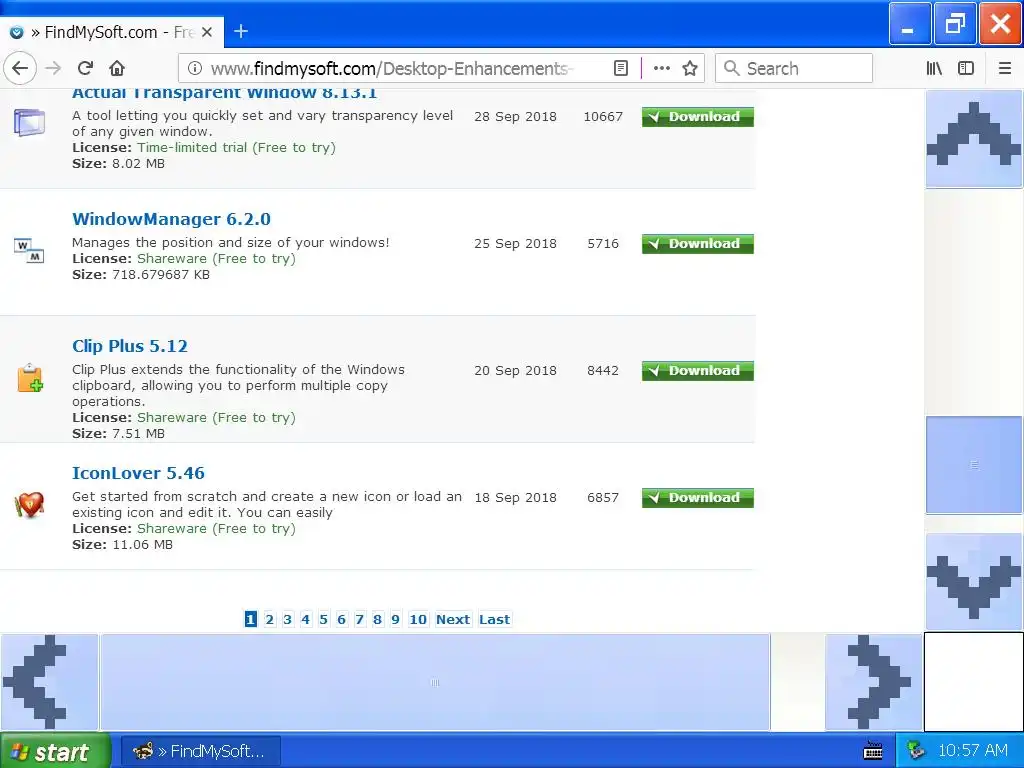
Task: Open WindowManager 6.2.0 title link
Action: [171, 219]
